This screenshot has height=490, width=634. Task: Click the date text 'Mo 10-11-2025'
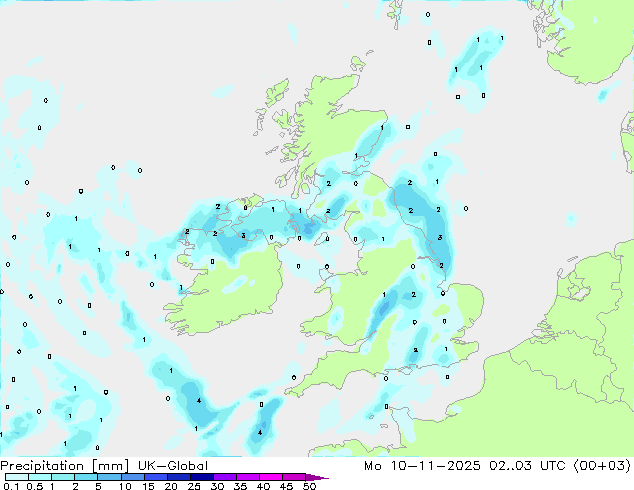point(422,465)
